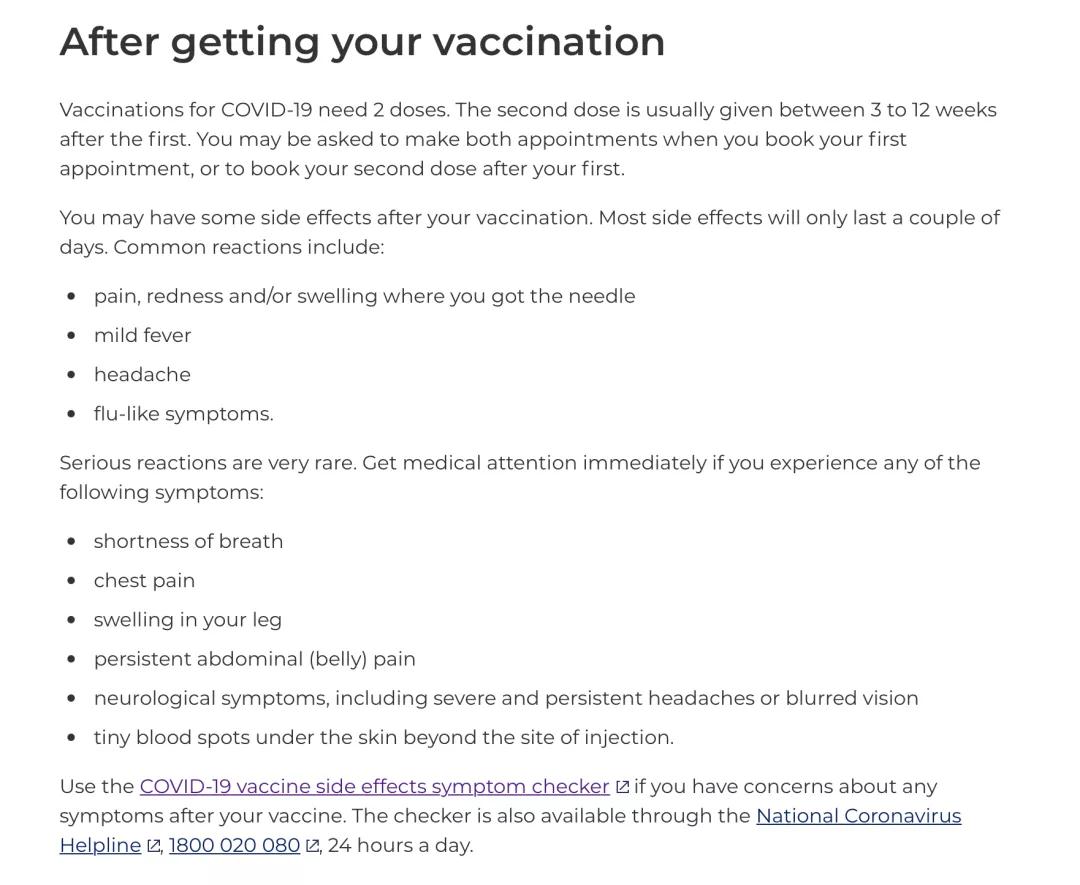
Task: Click external-link icon after 1800 020 080
Action: [312, 846]
